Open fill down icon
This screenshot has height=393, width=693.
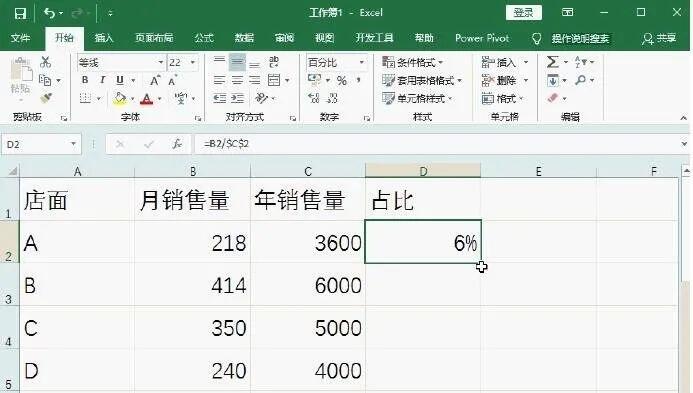pyautogui.click(x=552, y=80)
